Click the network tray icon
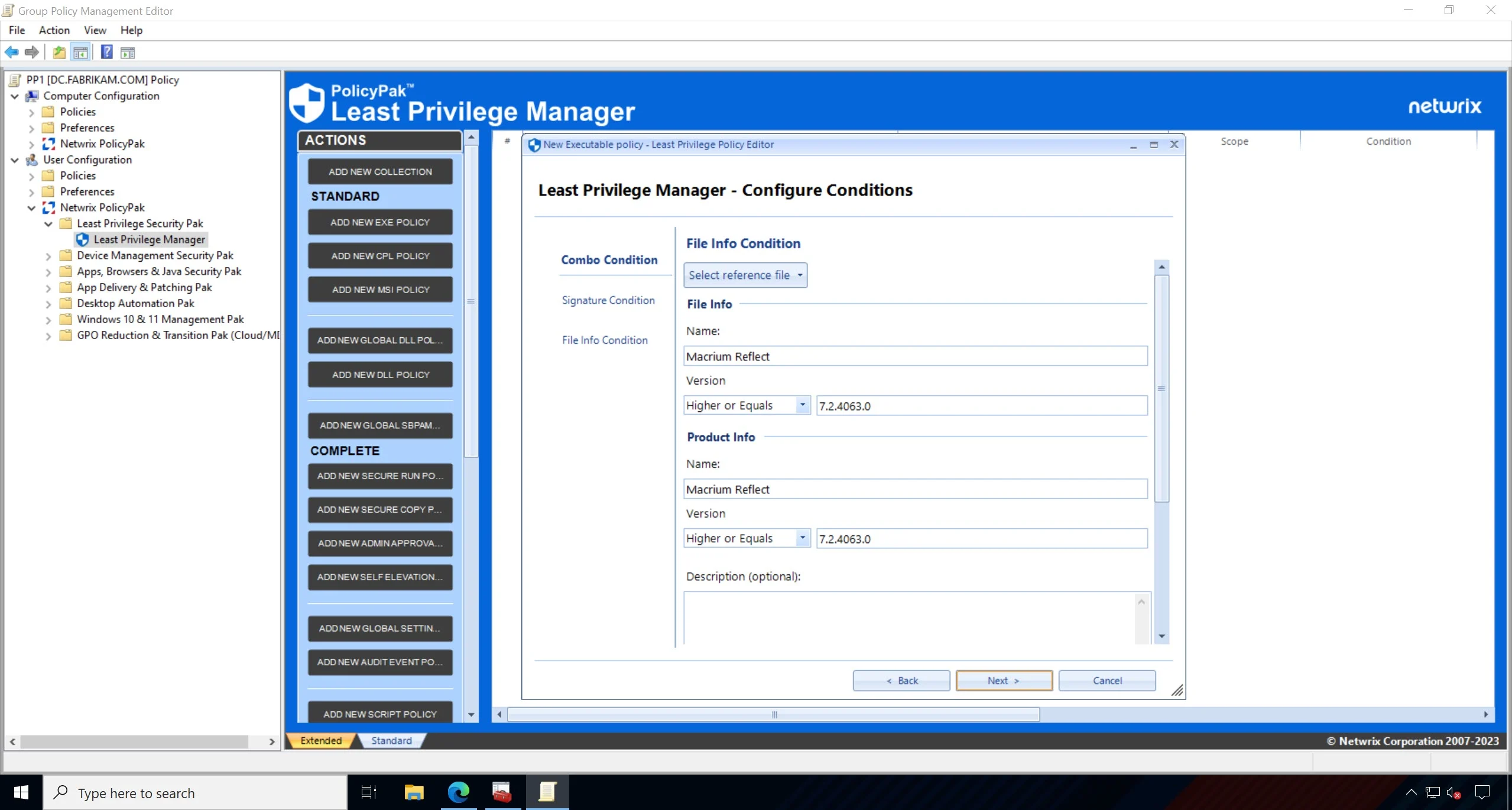Screen dimensions: 1512x810 pos(1432,792)
